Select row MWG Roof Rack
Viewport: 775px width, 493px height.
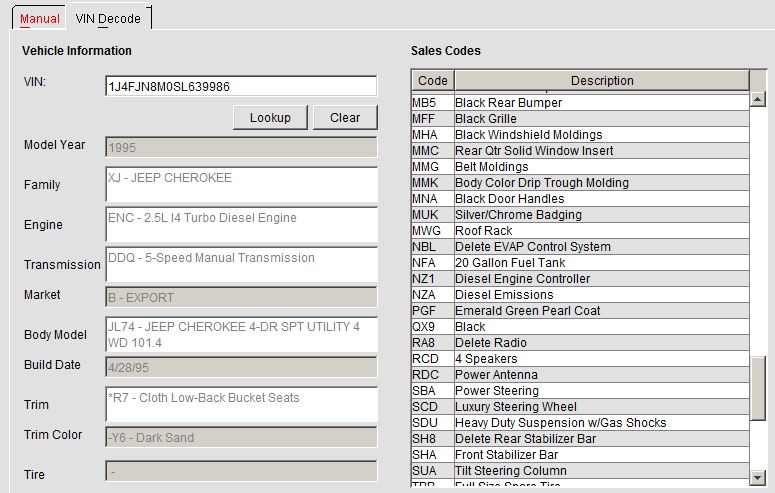(x=580, y=230)
